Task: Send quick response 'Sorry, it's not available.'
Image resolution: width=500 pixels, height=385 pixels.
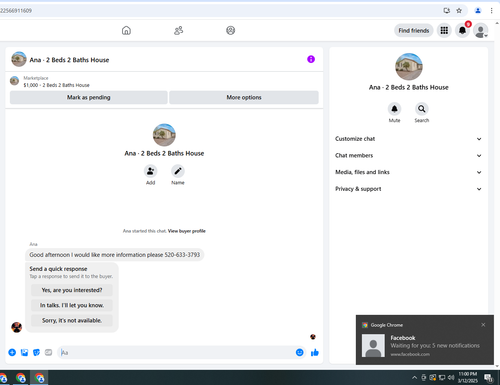Action: [x=72, y=320]
